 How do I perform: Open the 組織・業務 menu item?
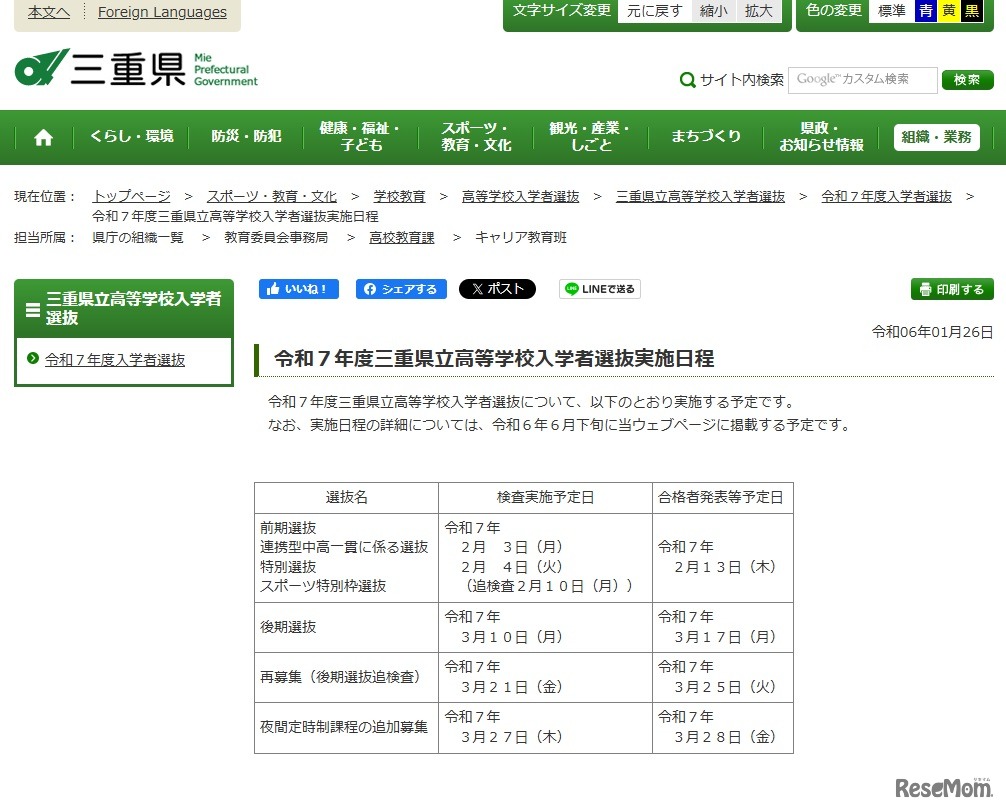click(935, 137)
